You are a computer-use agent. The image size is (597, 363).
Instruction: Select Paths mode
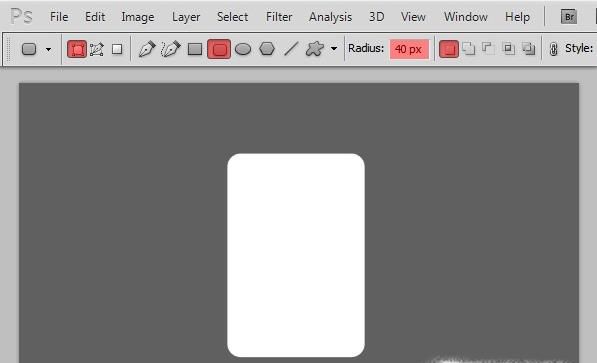[97, 49]
